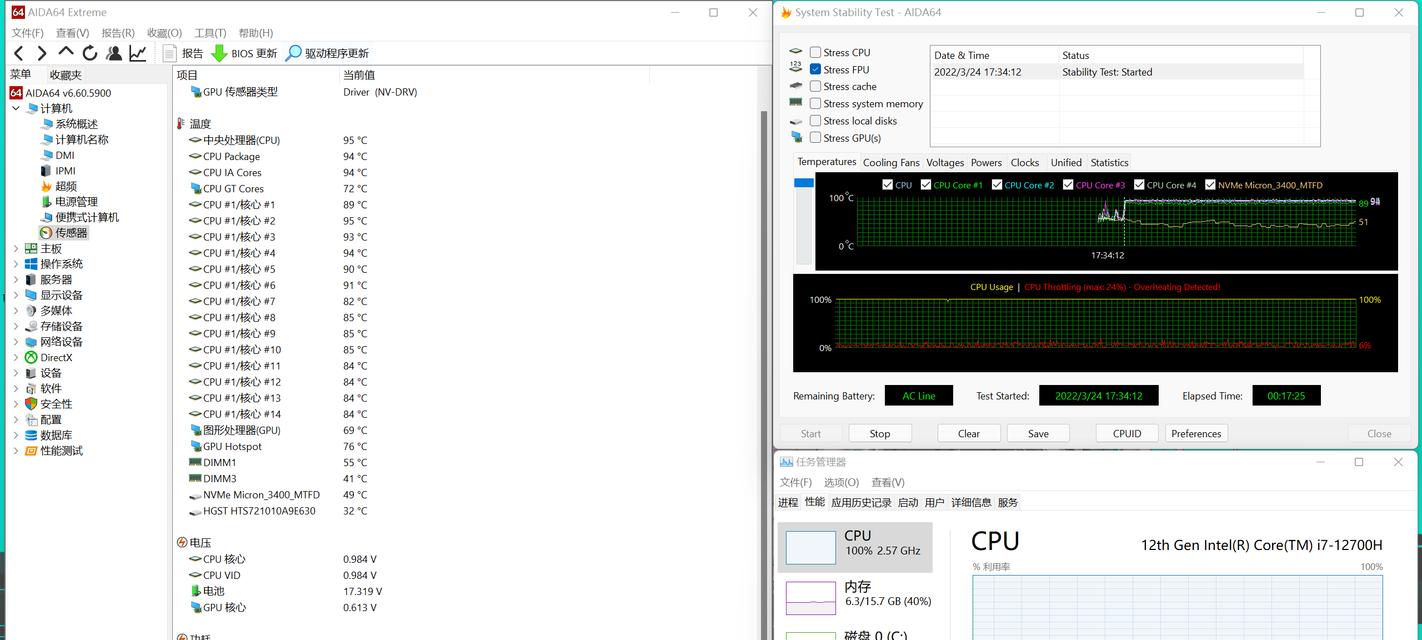Go back with the toolbar back arrow
The height and width of the screenshot is (640, 1422).
19,53
